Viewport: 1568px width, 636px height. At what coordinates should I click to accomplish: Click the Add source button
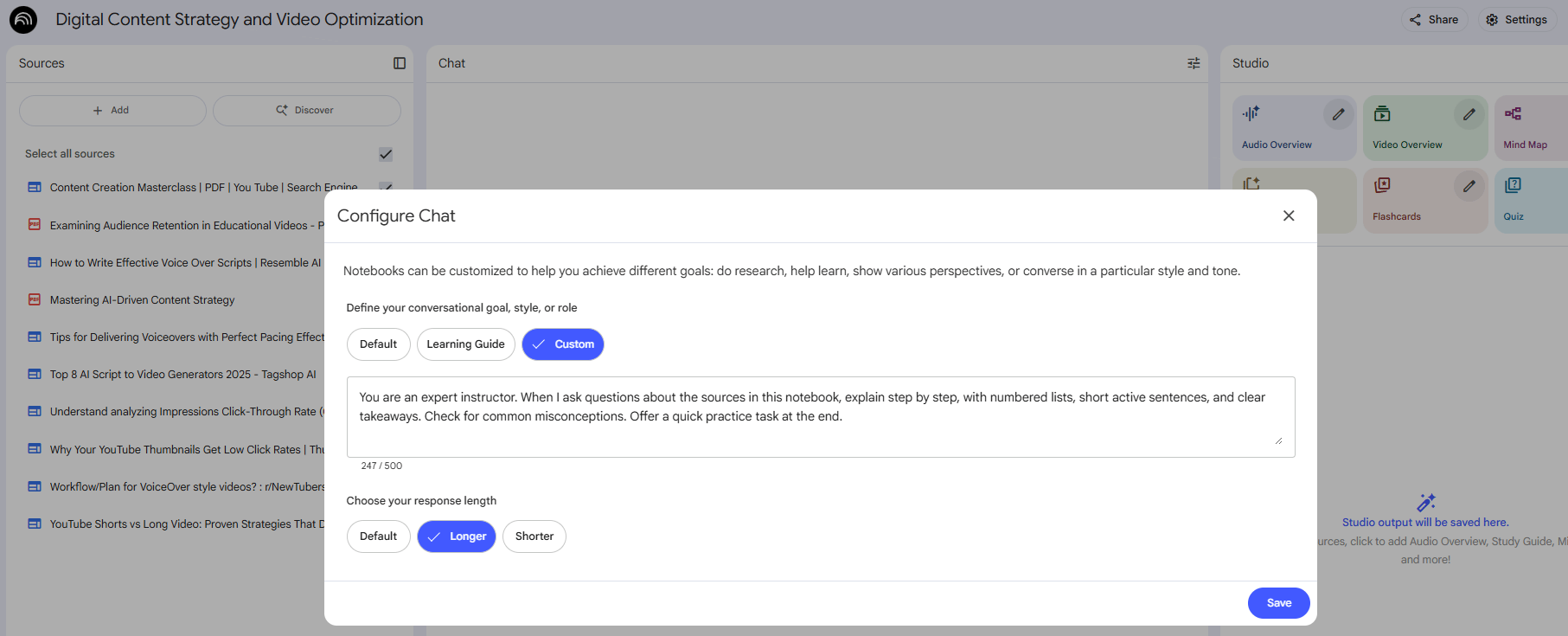point(112,111)
